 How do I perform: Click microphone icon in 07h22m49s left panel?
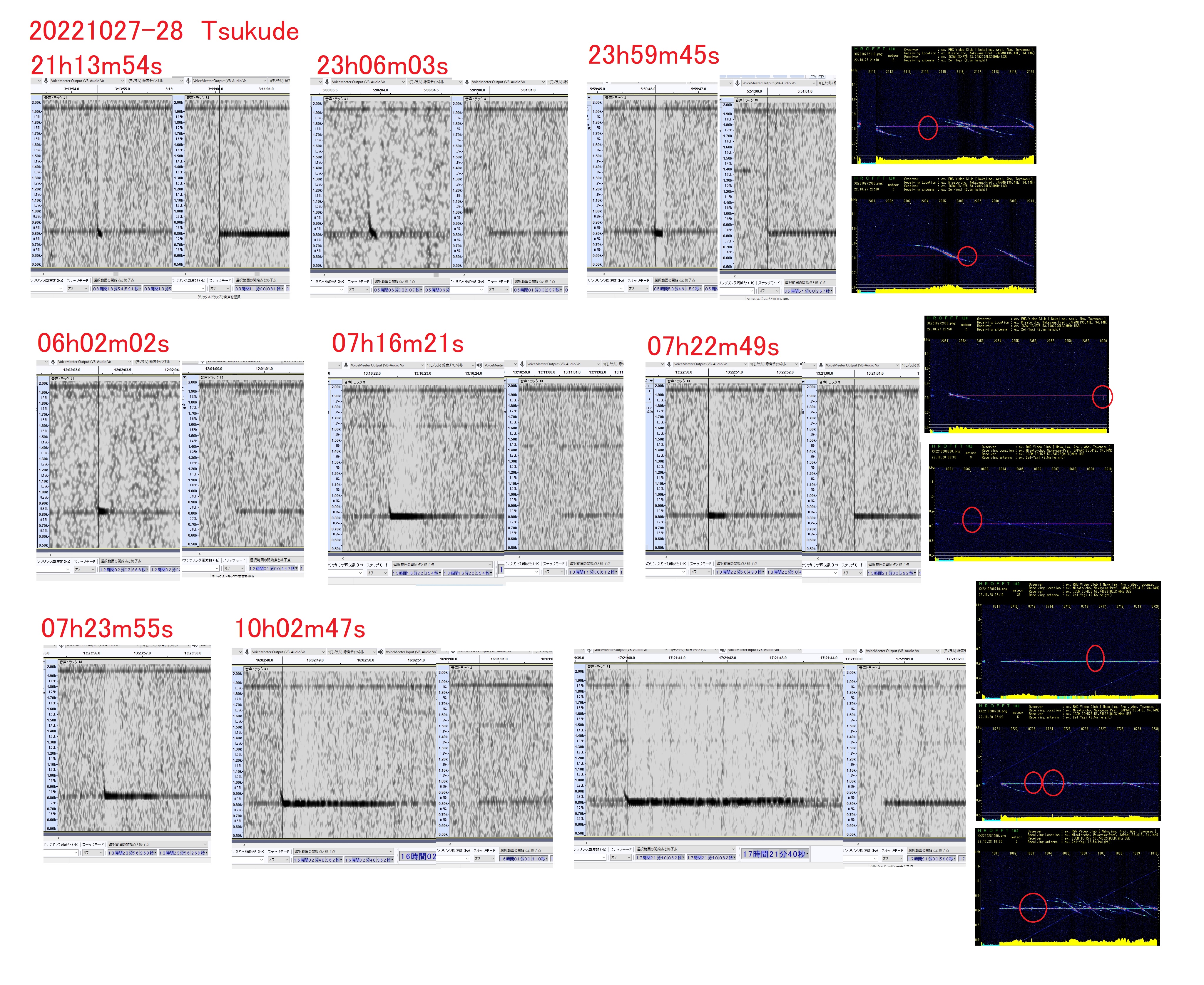pos(669,364)
